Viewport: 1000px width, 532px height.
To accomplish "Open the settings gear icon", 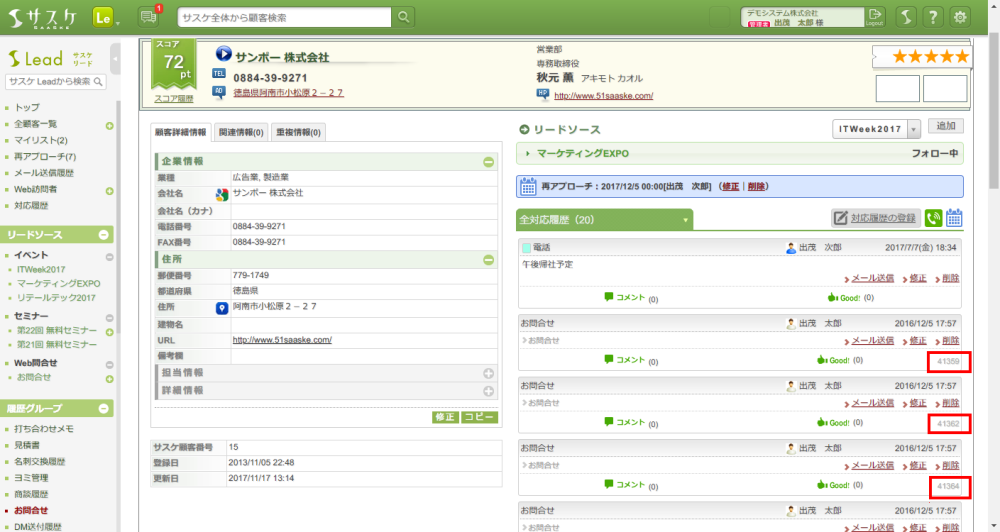I will tap(961, 17).
